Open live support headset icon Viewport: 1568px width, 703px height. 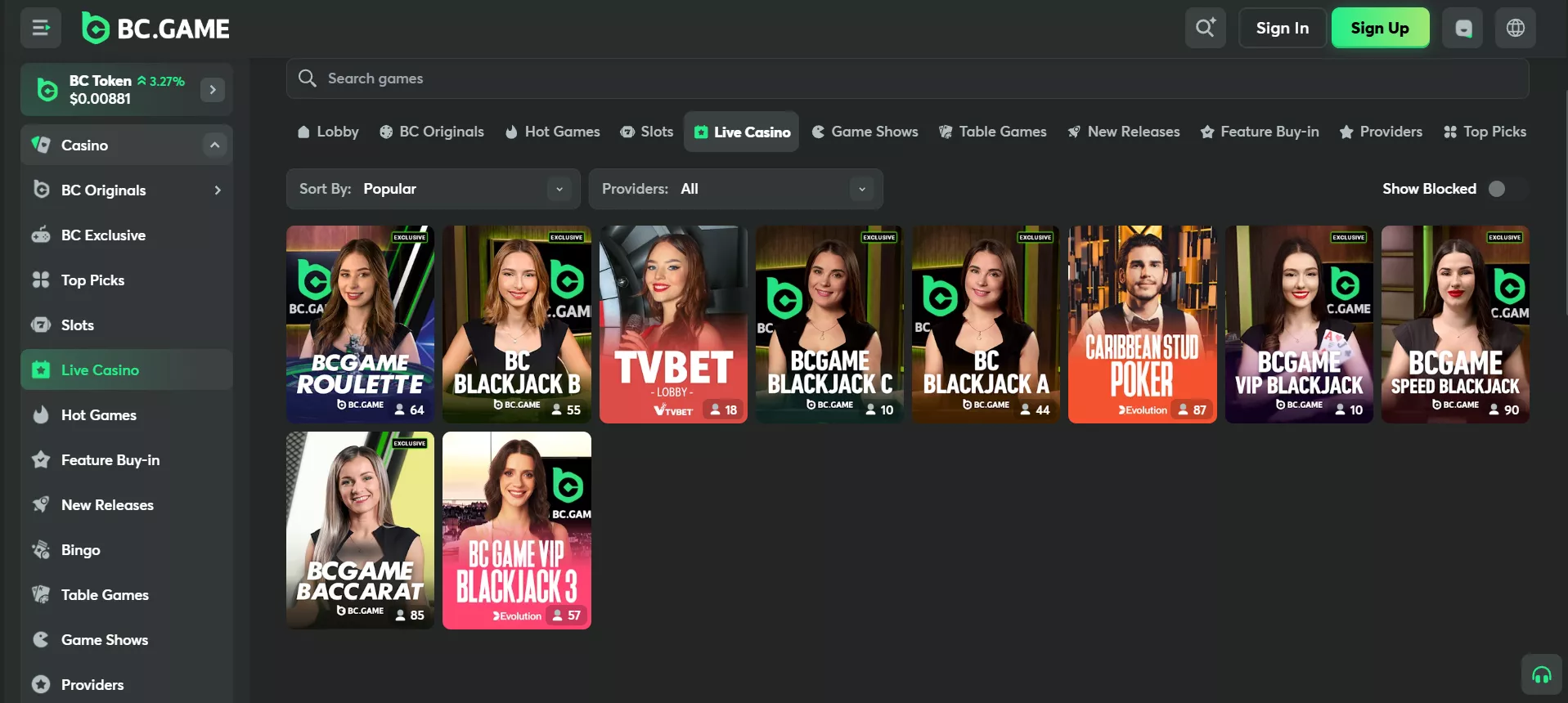[x=1541, y=675]
